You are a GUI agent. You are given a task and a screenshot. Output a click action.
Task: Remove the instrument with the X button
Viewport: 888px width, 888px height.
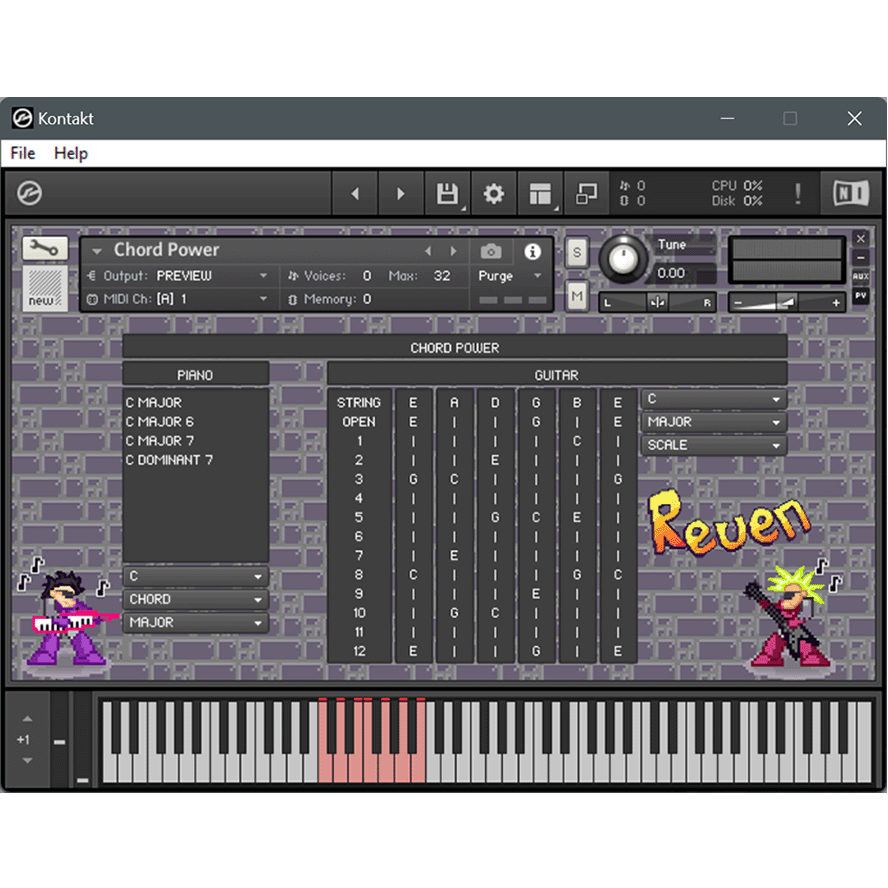861,238
